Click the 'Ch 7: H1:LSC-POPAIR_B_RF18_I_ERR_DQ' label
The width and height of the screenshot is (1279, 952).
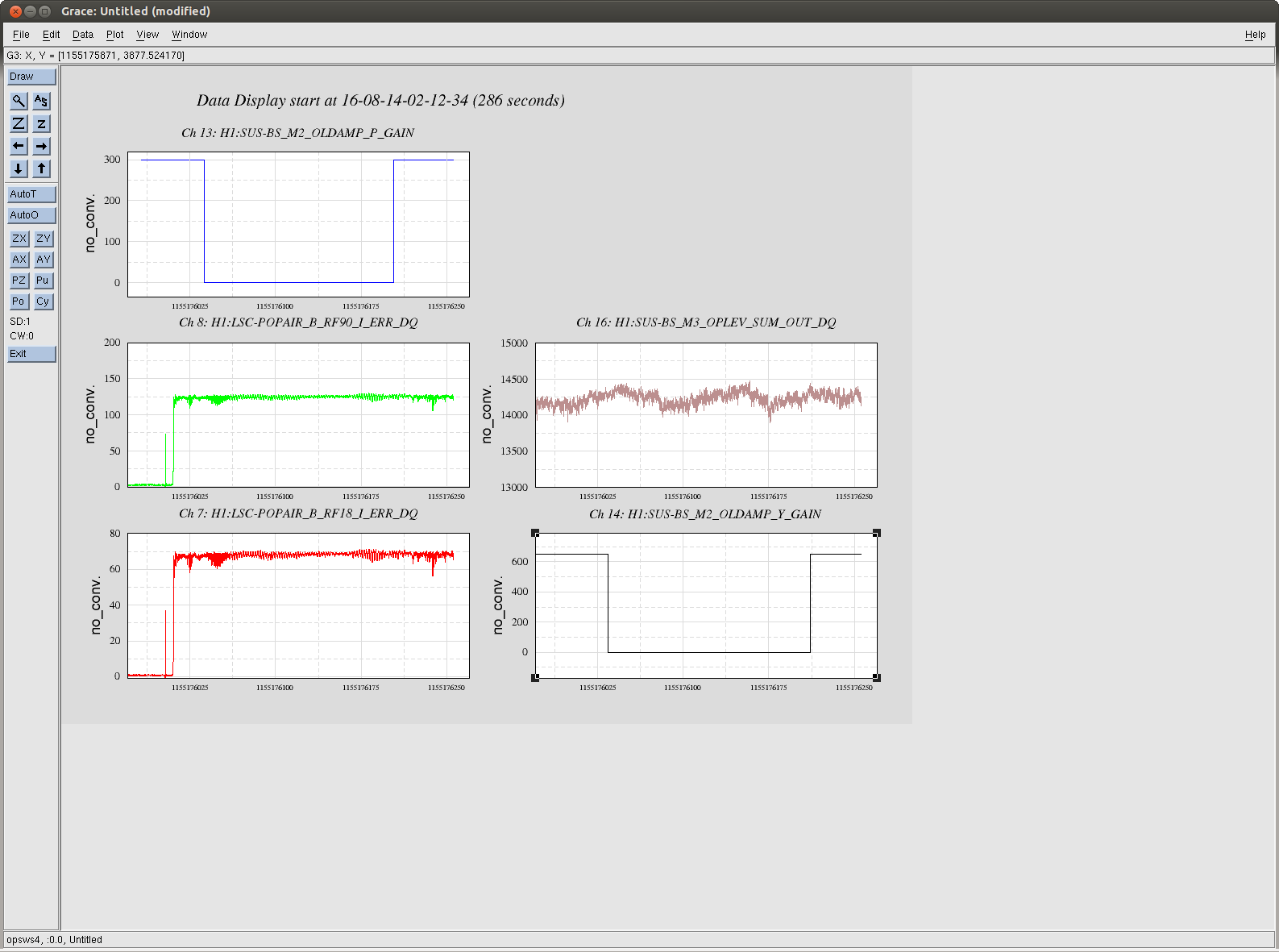298,513
